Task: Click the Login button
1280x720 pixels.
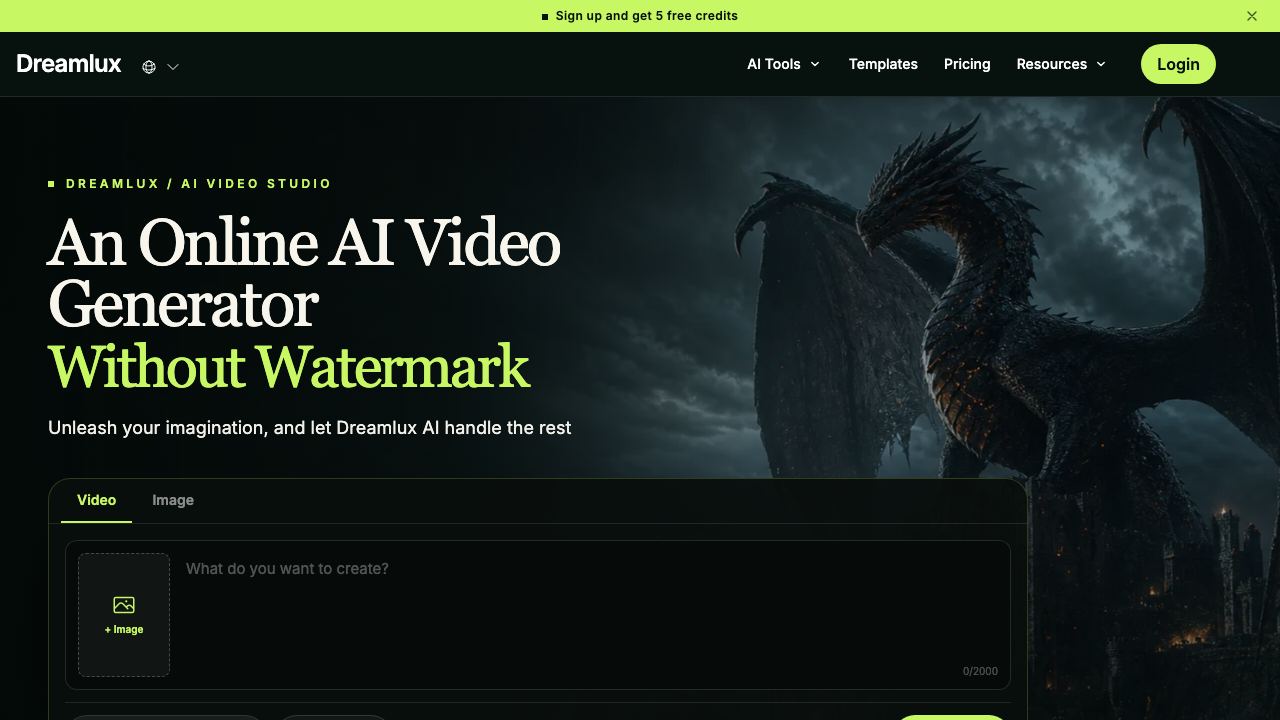Action: (1178, 64)
